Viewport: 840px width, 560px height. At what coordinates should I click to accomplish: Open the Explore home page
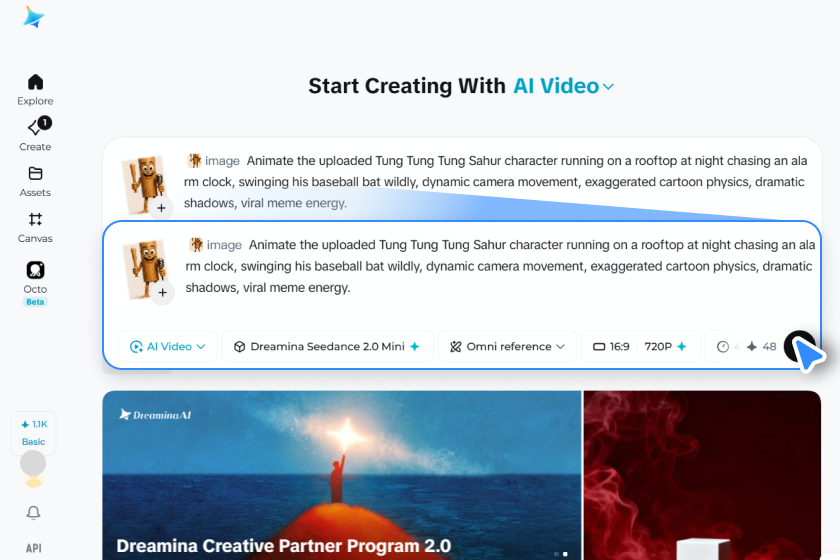[35, 90]
